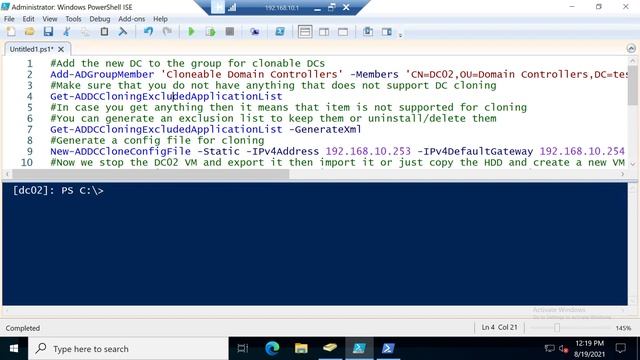Show the Command Add-on pane

click(387, 32)
